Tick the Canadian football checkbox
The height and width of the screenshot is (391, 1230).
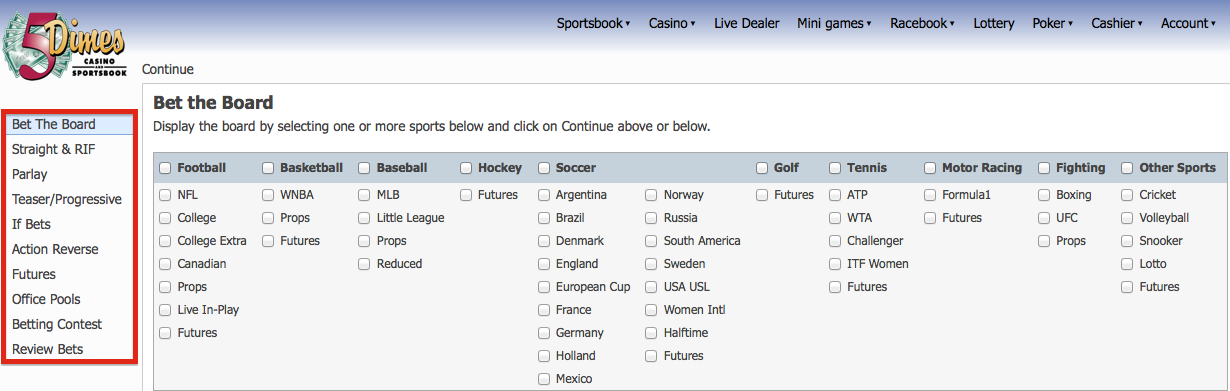coord(165,264)
